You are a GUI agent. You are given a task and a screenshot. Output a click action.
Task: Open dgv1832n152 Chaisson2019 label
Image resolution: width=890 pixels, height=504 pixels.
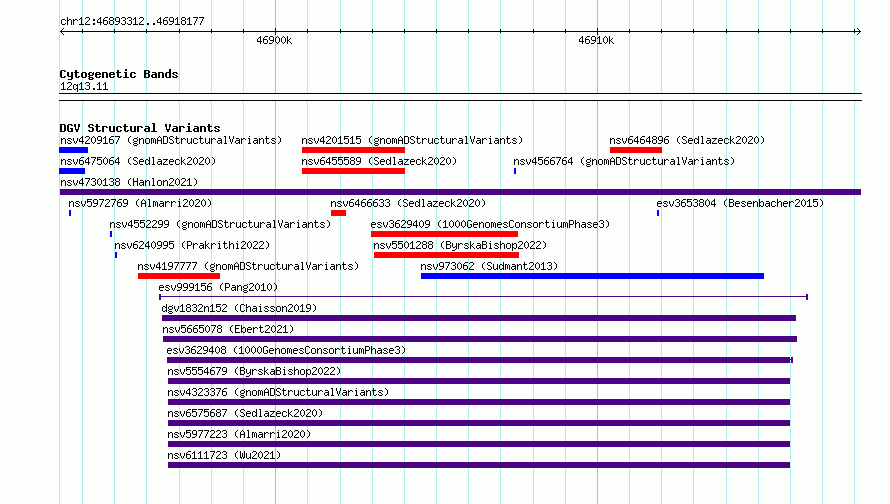tap(239, 308)
